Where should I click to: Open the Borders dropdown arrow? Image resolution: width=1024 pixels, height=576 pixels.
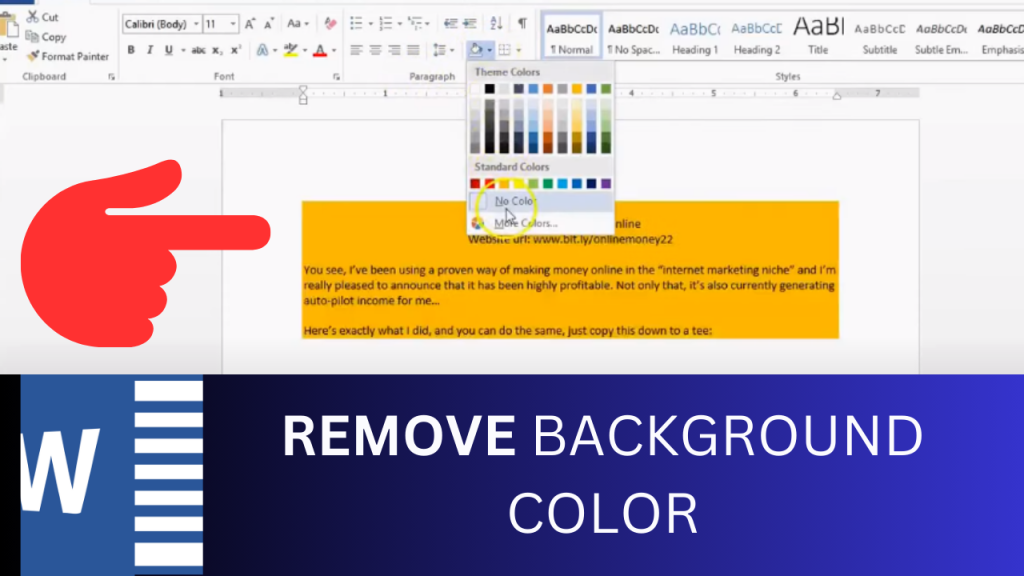[519, 49]
